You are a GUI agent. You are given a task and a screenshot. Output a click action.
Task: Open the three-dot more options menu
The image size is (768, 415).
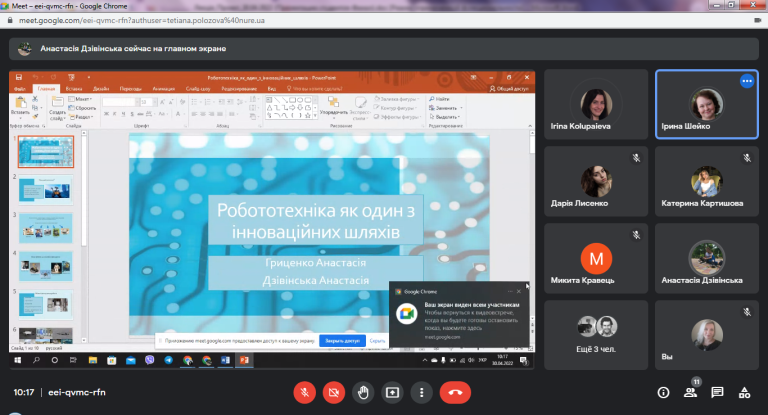(421, 392)
